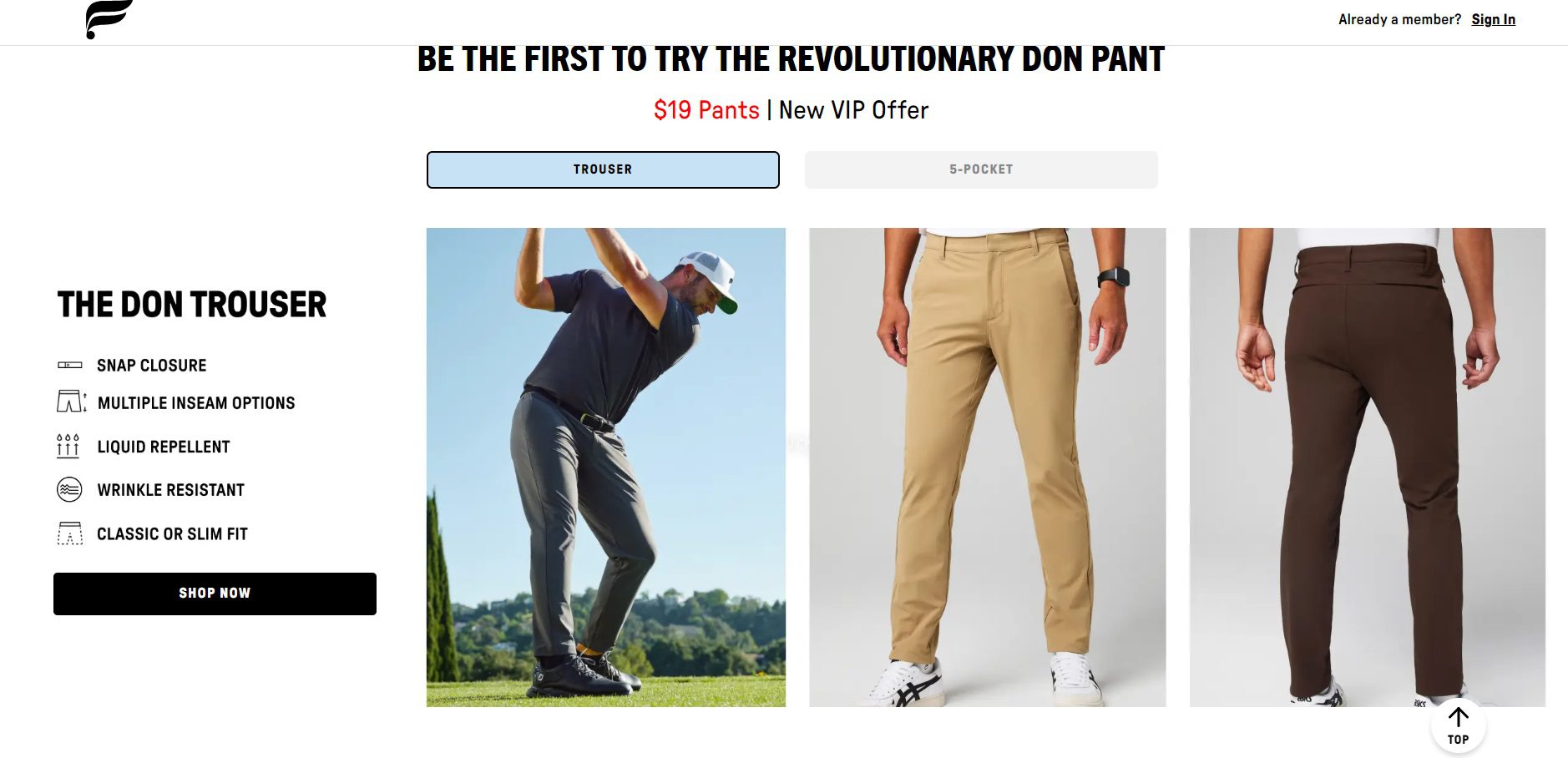Click the Wrinkle Resistant feature label
The height and width of the screenshot is (758, 1568).
[x=171, y=490]
